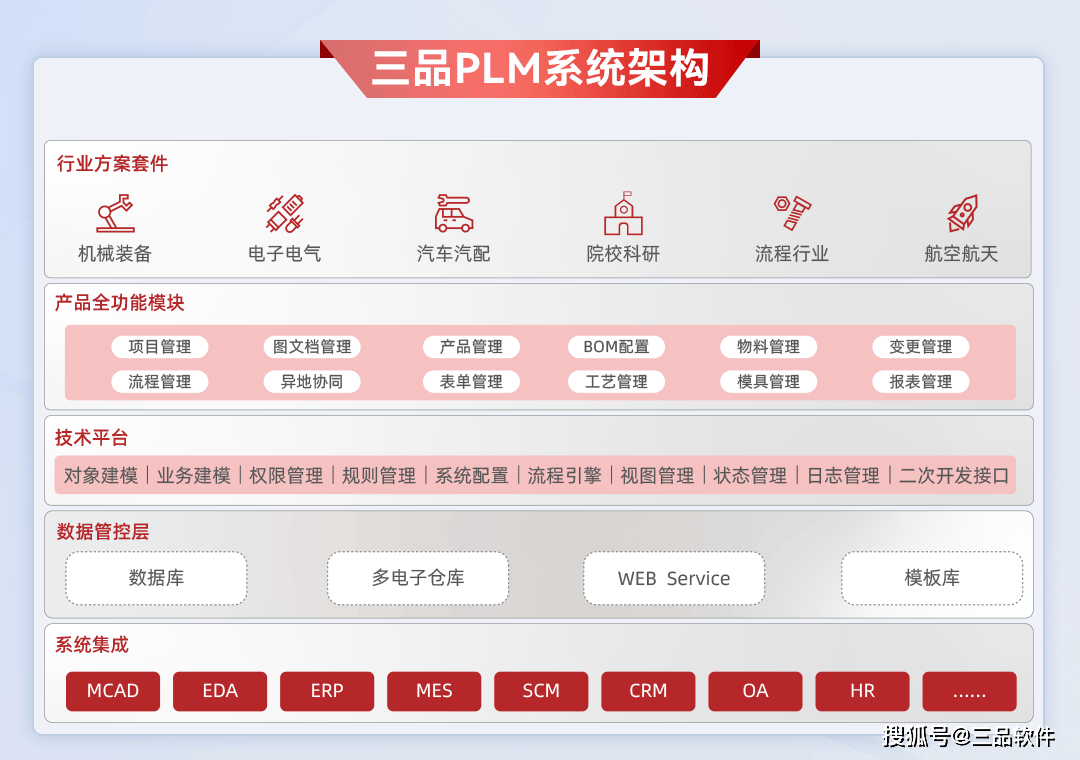Click the red CRM integration button
Image resolution: width=1080 pixels, height=760 pixels.
pos(648,691)
